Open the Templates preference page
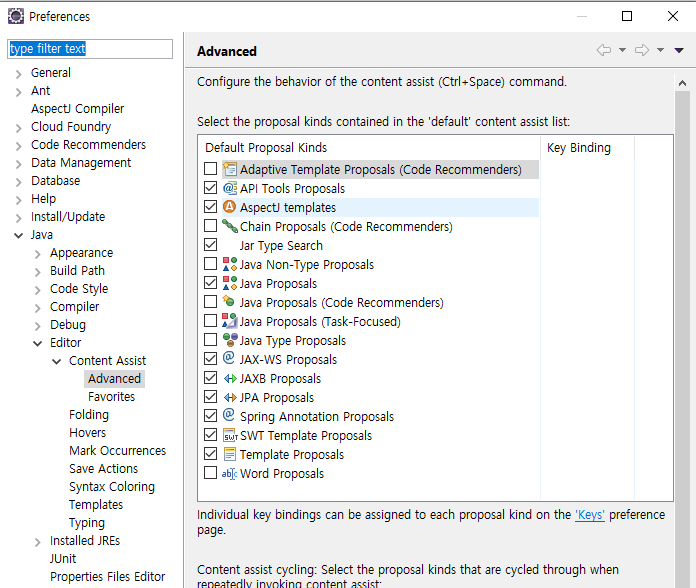 [x=96, y=505]
